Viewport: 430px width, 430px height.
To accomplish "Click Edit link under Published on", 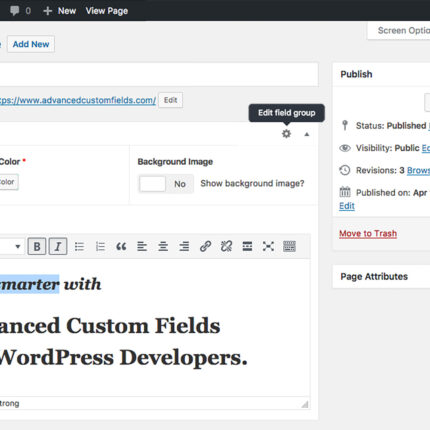I will 347,206.
